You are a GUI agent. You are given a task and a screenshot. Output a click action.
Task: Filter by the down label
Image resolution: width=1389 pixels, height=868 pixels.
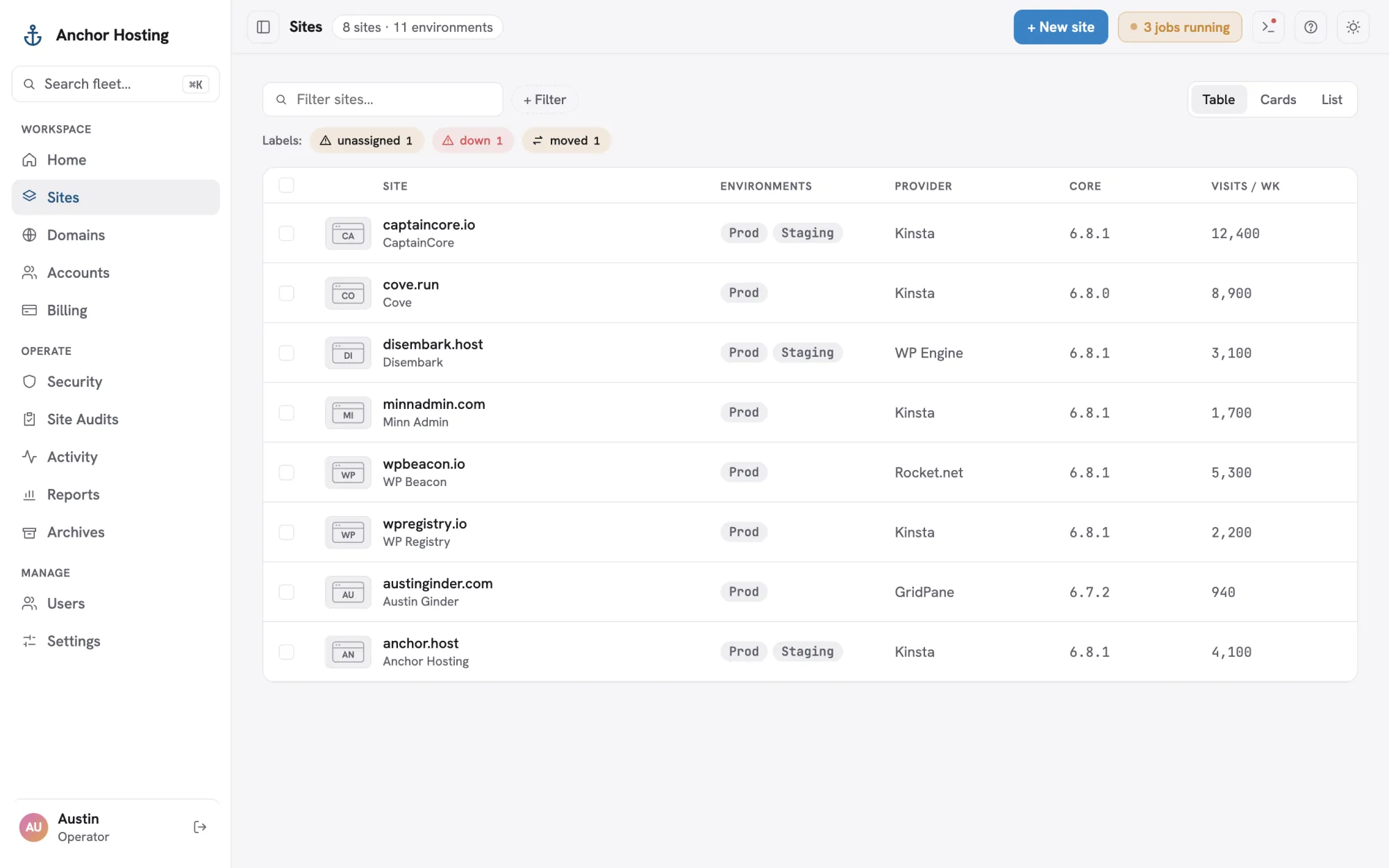coord(472,140)
